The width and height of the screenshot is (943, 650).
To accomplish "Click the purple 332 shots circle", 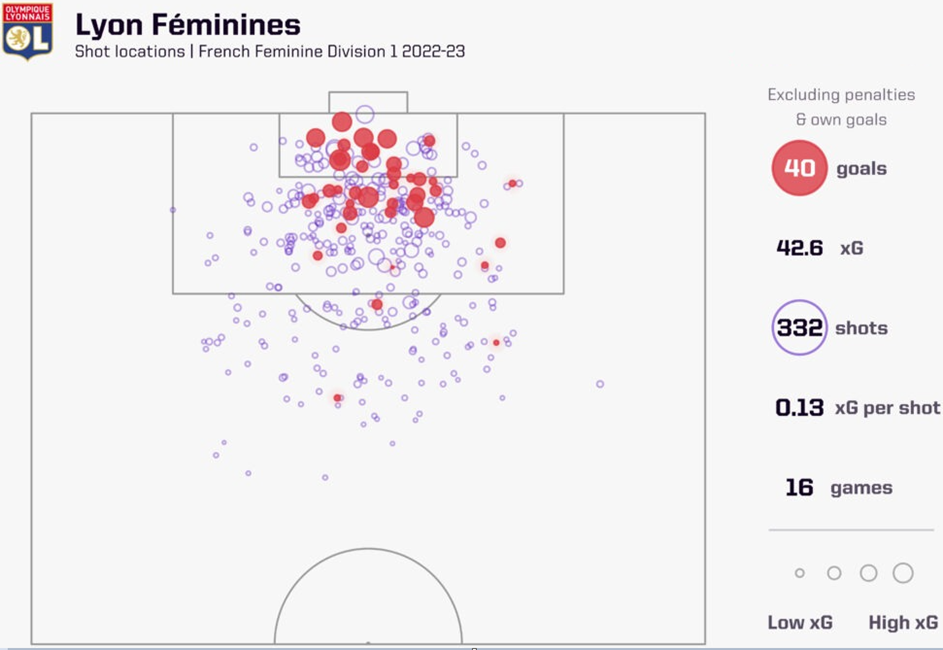I will (799, 328).
